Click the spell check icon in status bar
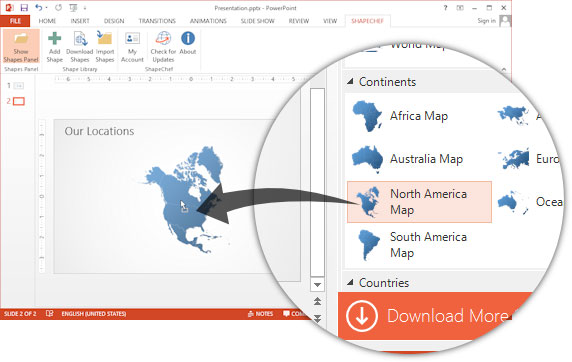Viewport: 572px width, 362px height. point(50,313)
